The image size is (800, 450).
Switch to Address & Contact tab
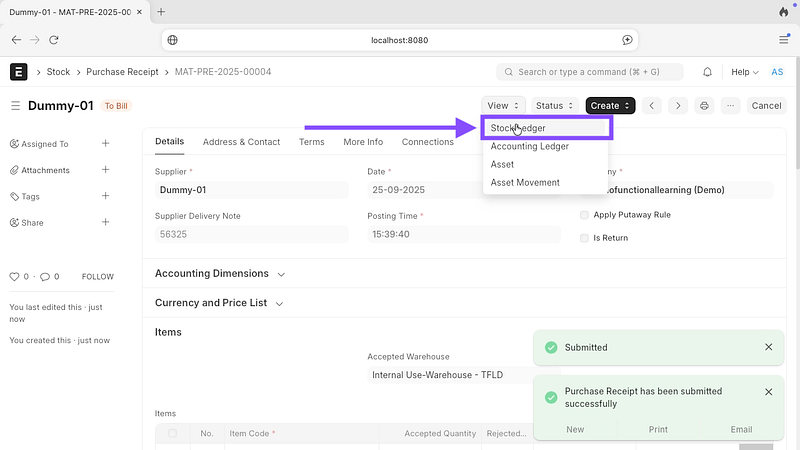[241, 142]
